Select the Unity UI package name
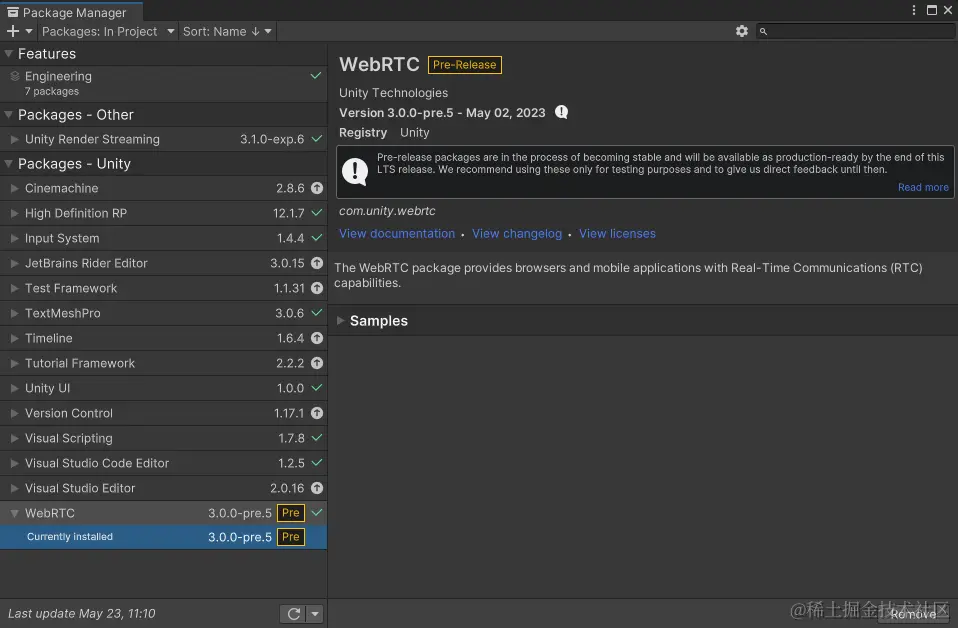The image size is (958, 628). 48,388
